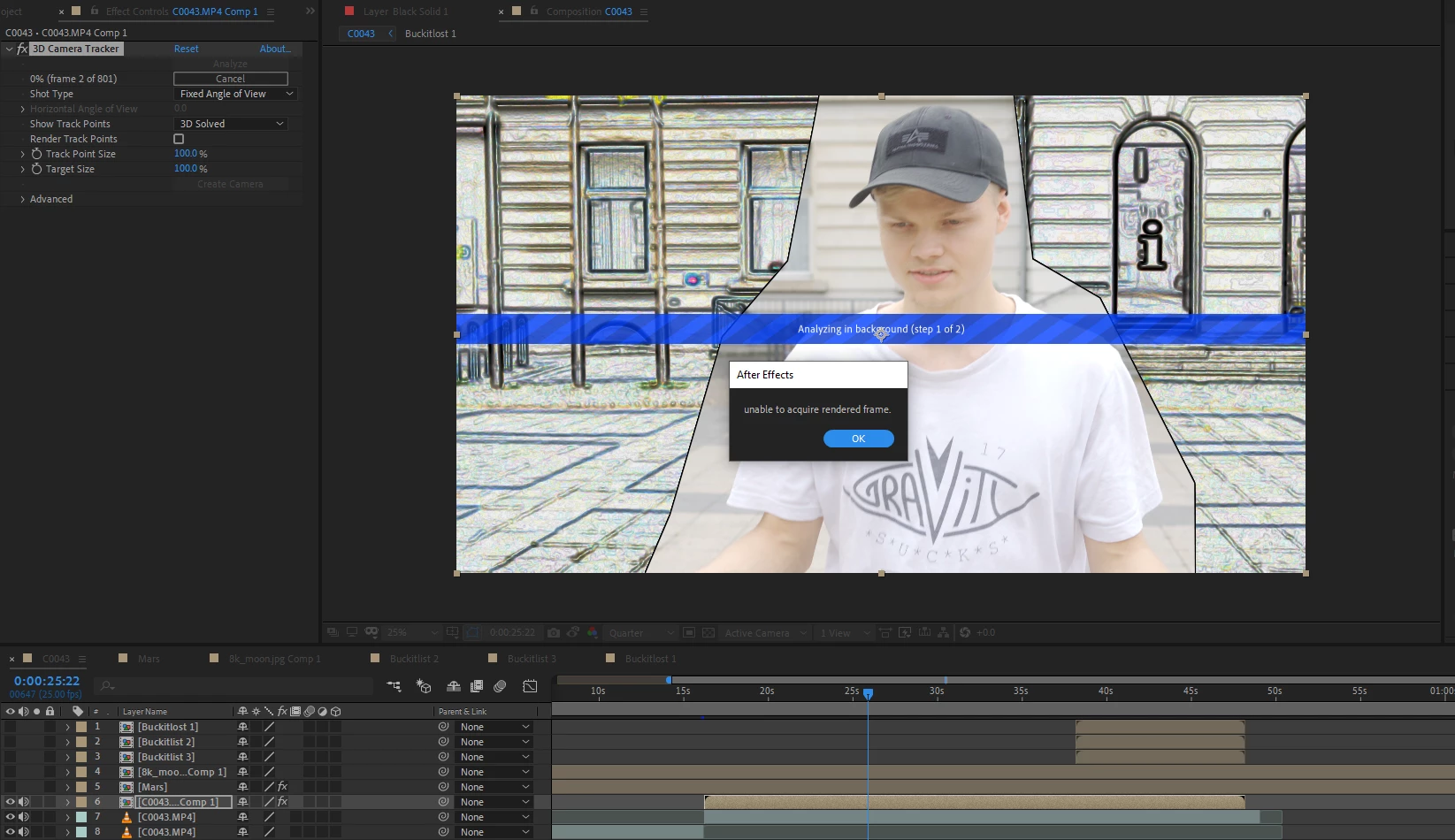Expand the Track Point Size property

point(22,154)
